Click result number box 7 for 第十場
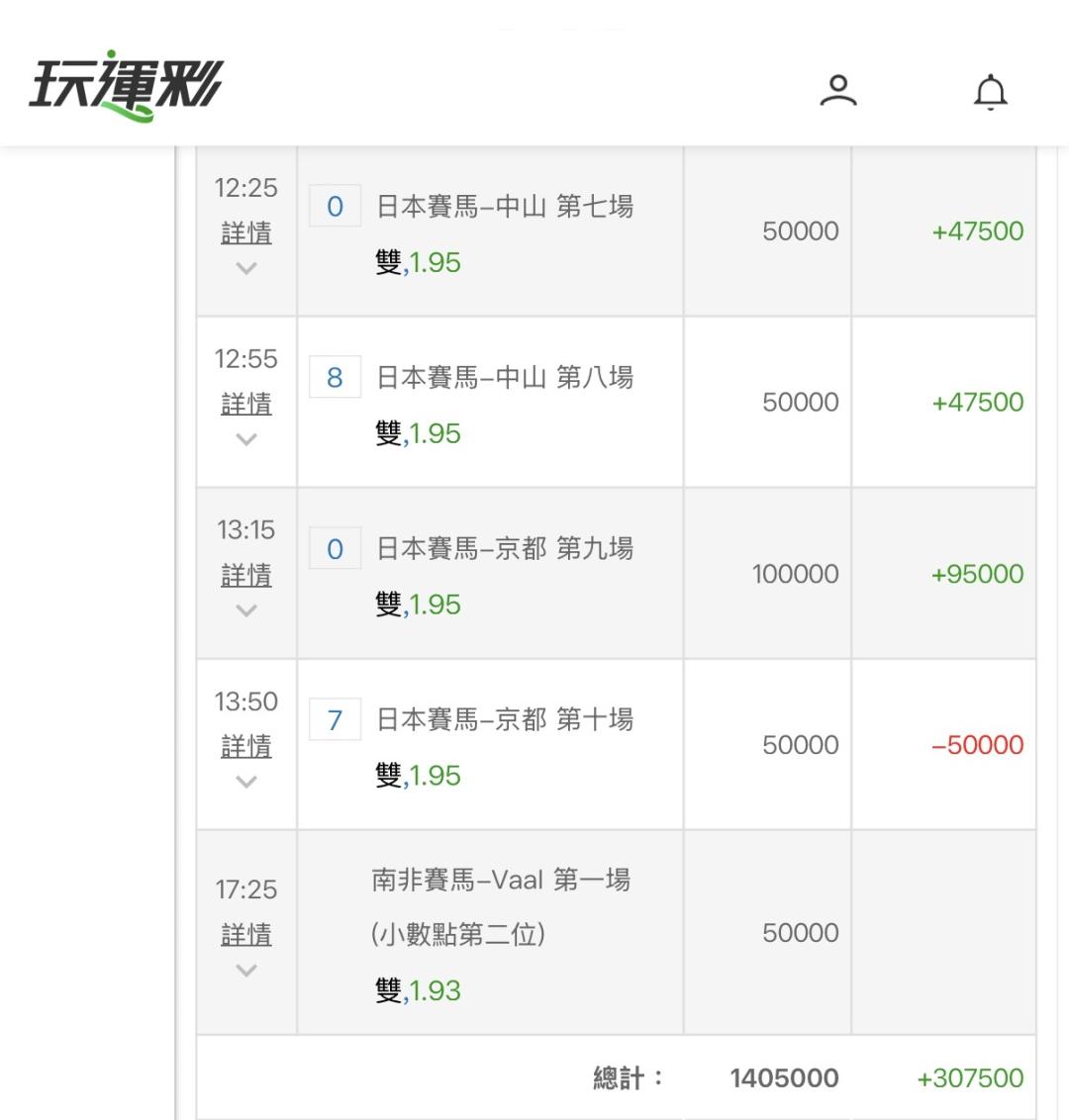Image resolution: width=1069 pixels, height=1120 pixels. pyautogui.click(x=335, y=719)
